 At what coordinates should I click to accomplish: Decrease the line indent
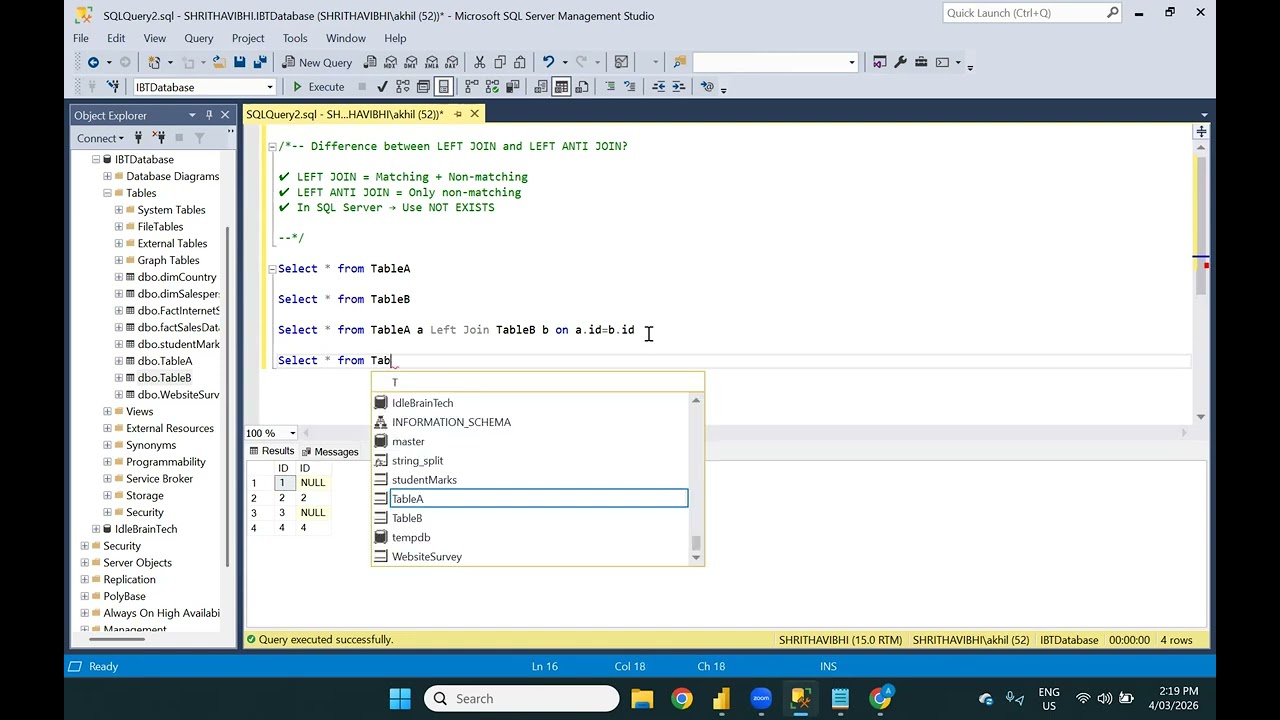pyautogui.click(x=659, y=87)
